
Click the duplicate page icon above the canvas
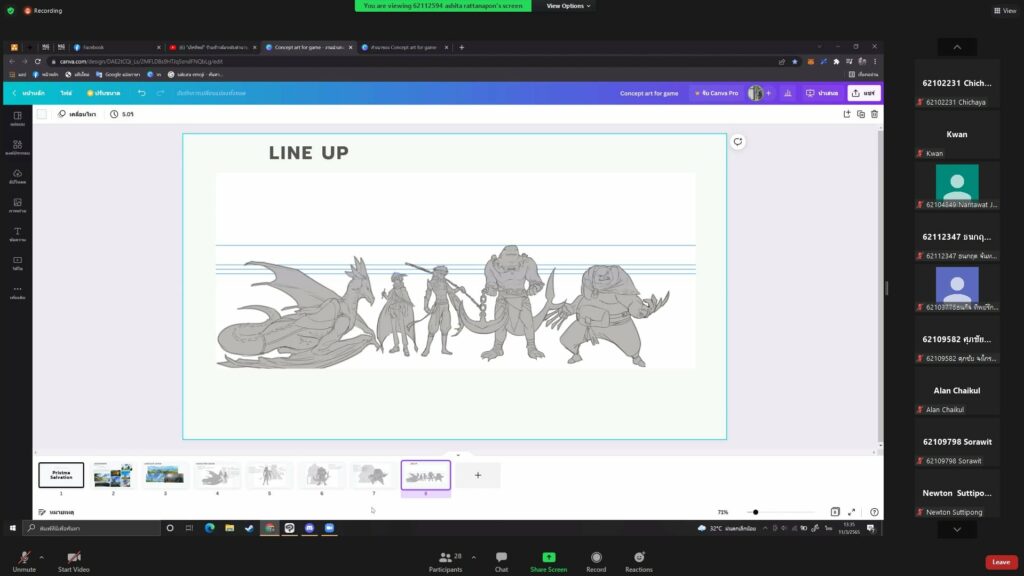(x=861, y=114)
